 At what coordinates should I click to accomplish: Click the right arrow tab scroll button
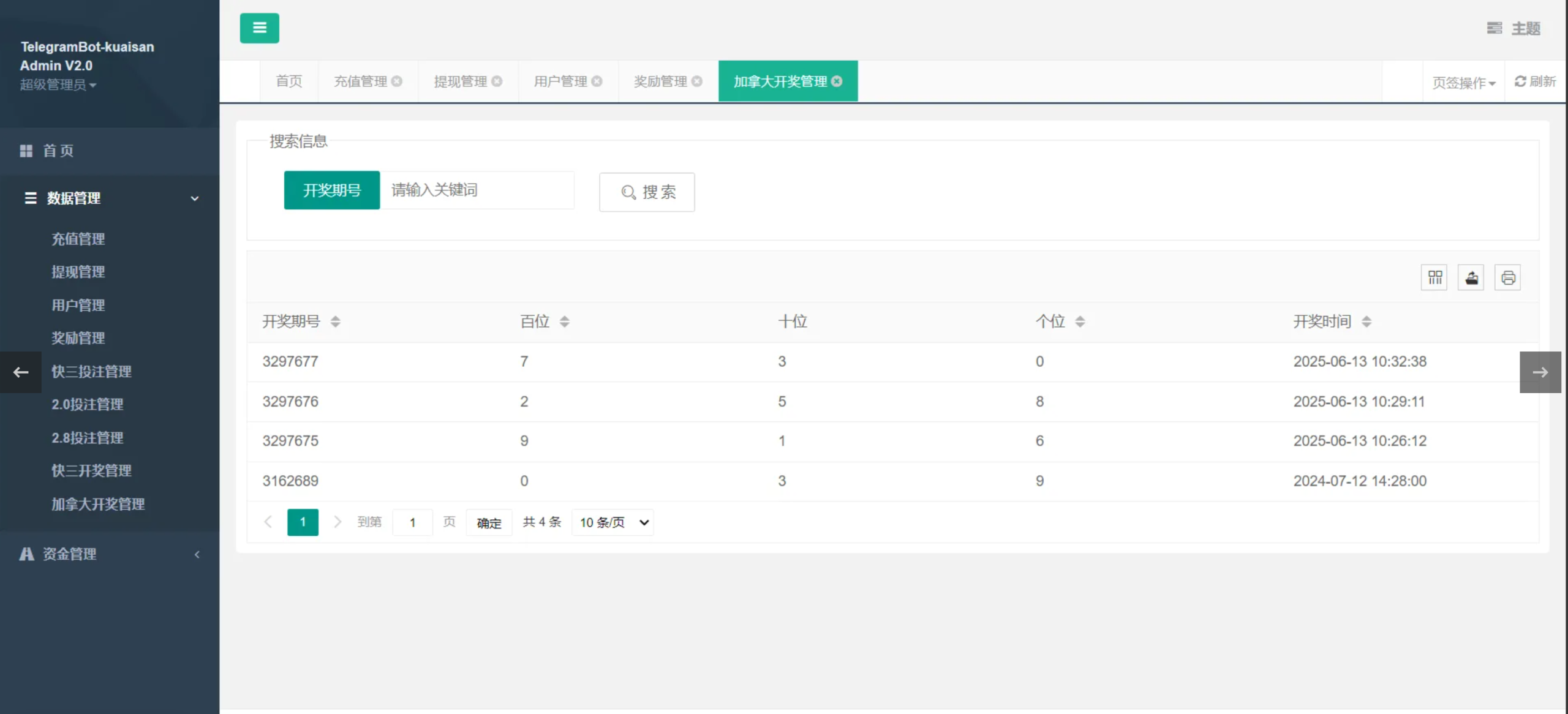[x=1540, y=372]
